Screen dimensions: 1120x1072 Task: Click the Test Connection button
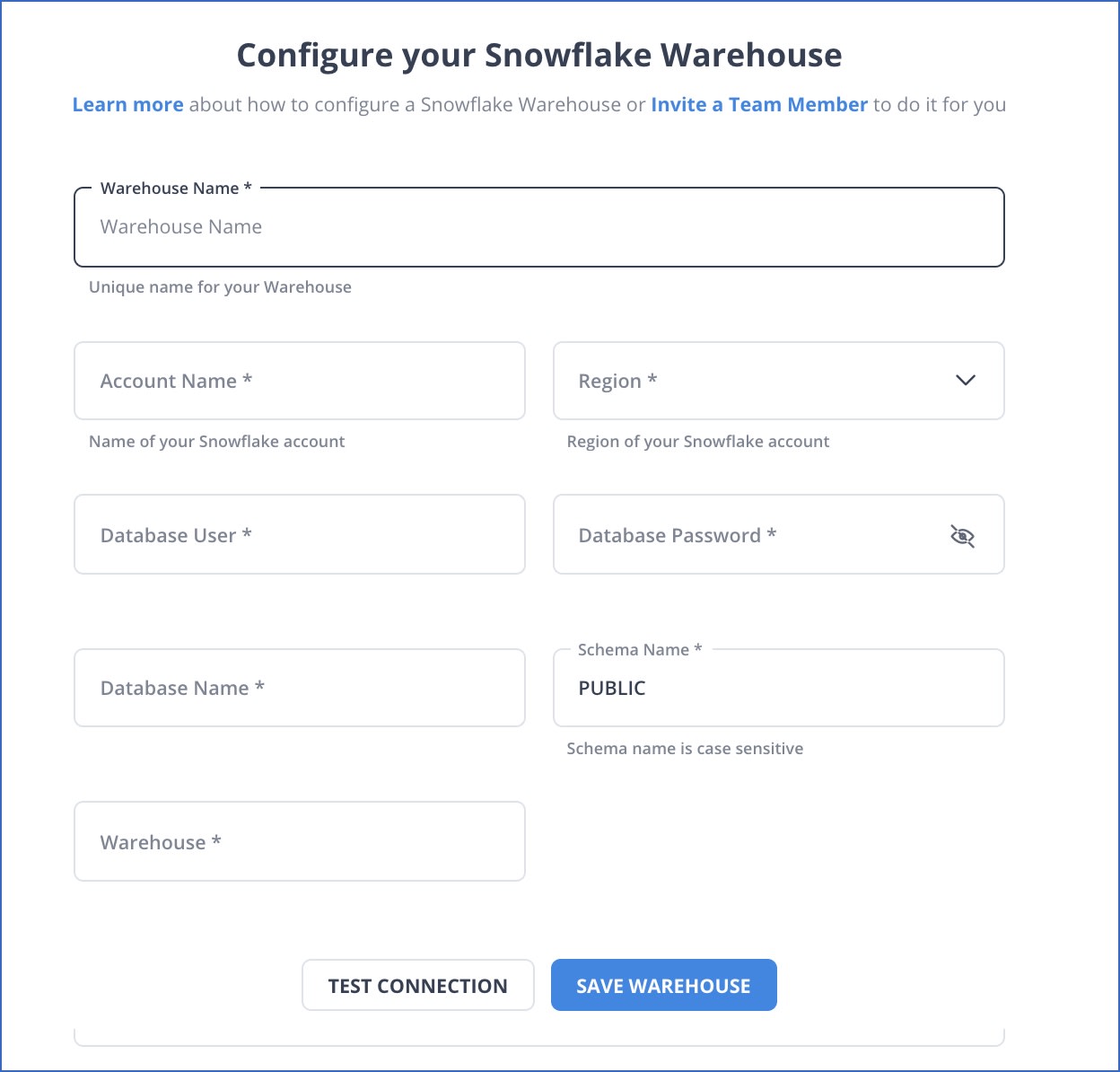click(418, 986)
